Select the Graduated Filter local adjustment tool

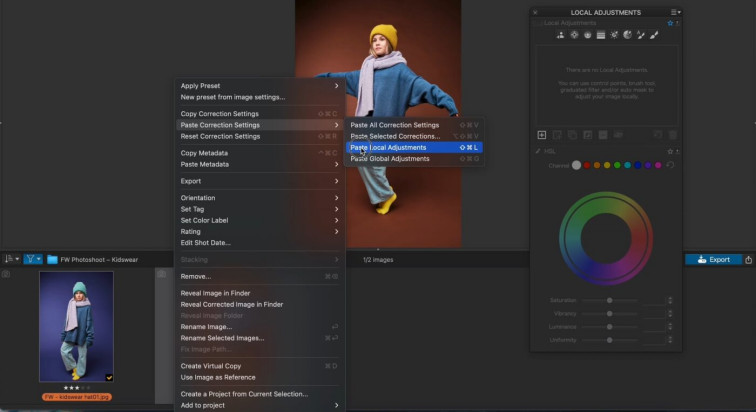[601, 35]
